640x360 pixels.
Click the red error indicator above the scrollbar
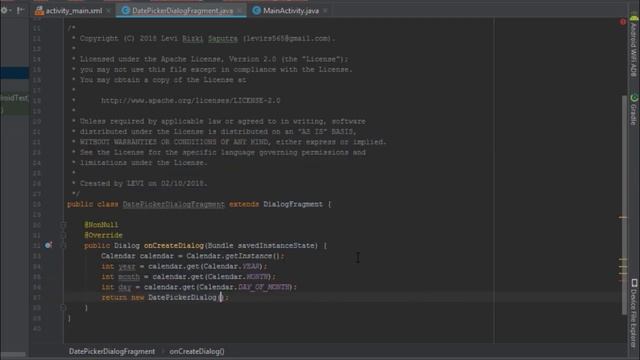623,22
